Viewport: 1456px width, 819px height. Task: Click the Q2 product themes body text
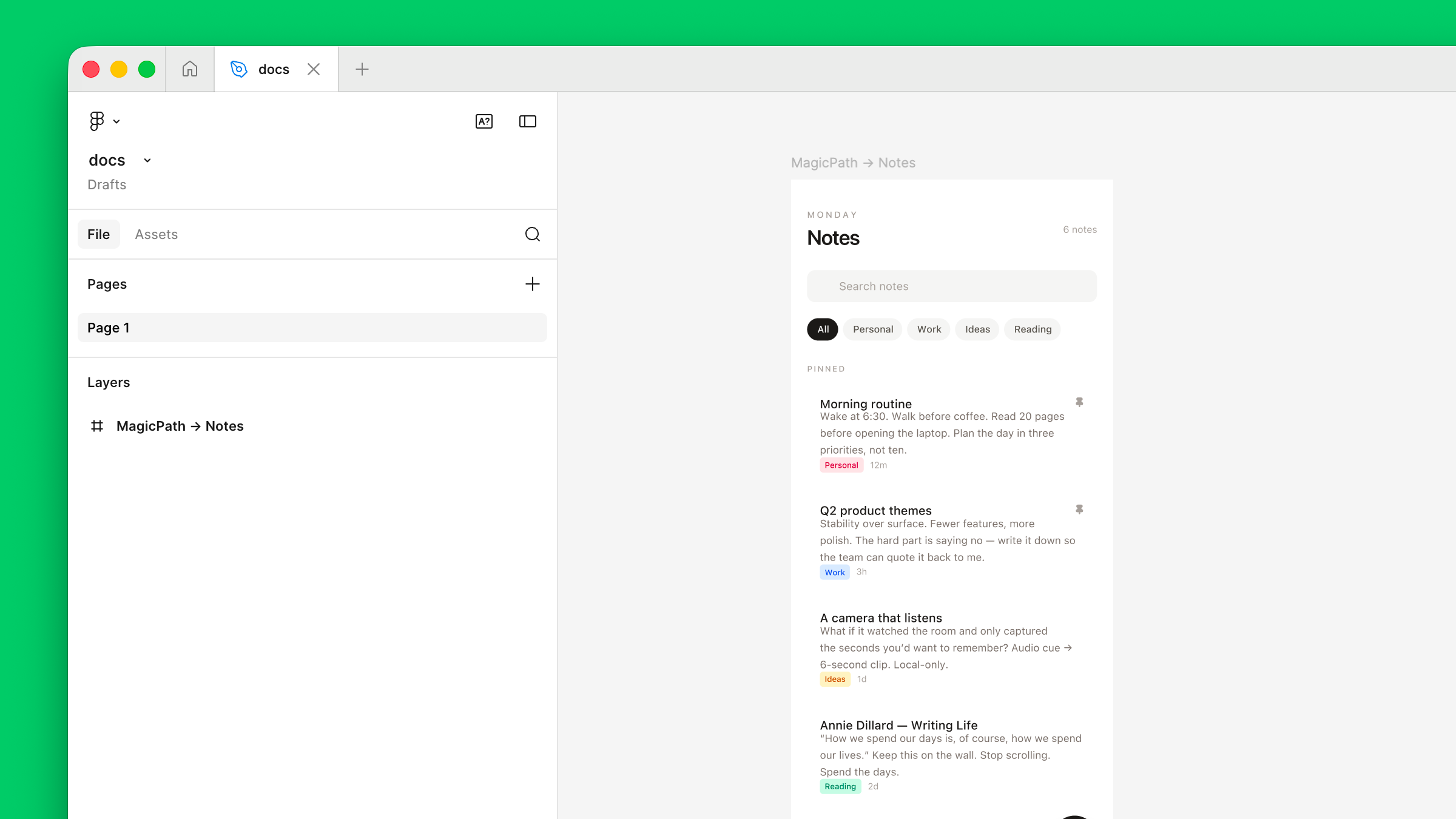(x=947, y=541)
